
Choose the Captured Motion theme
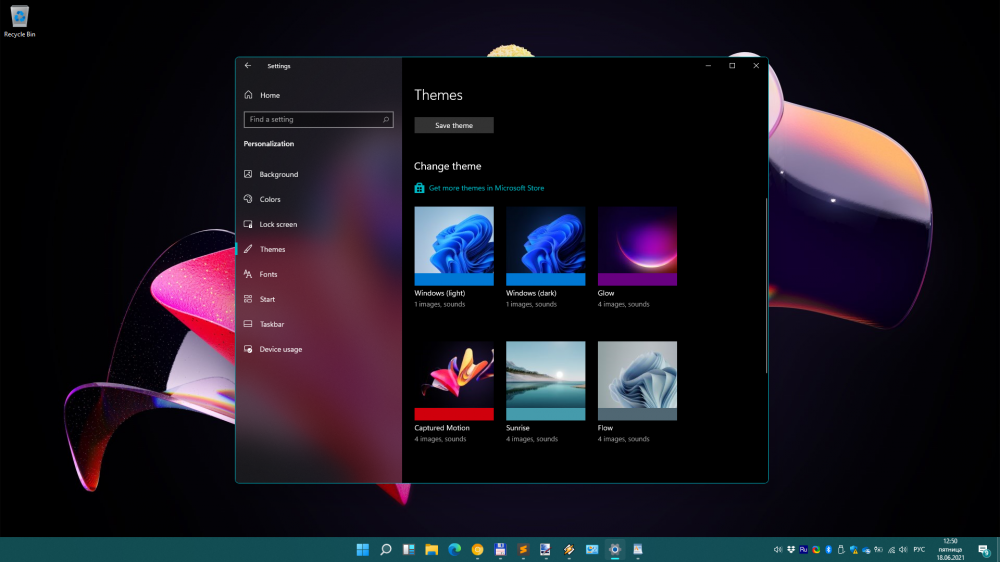pyautogui.click(x=454, y=380)
